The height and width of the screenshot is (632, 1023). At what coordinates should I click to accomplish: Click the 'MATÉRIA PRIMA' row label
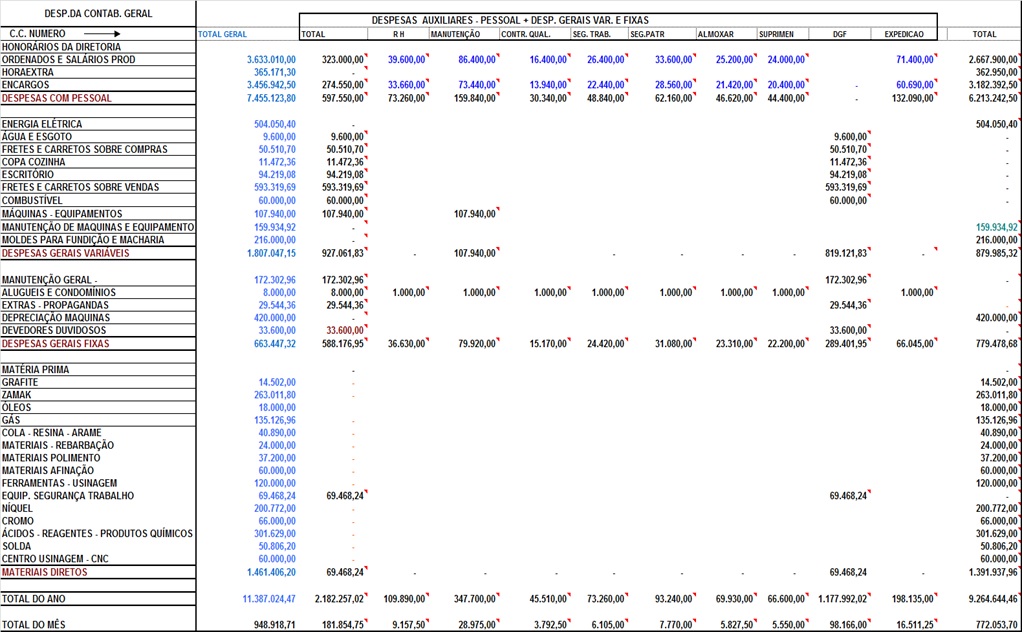[x=35, y=370]
